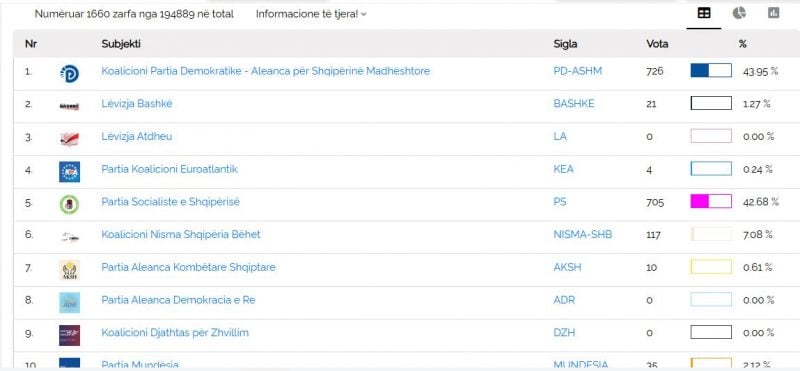Click the Djathtas për Zhvillim logo
Image resolution: width=800 pixels, height=371 pixels.
[69, 335]
